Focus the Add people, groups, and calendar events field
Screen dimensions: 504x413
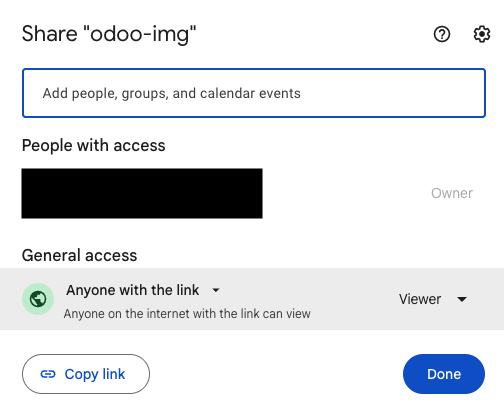(254, 93)
